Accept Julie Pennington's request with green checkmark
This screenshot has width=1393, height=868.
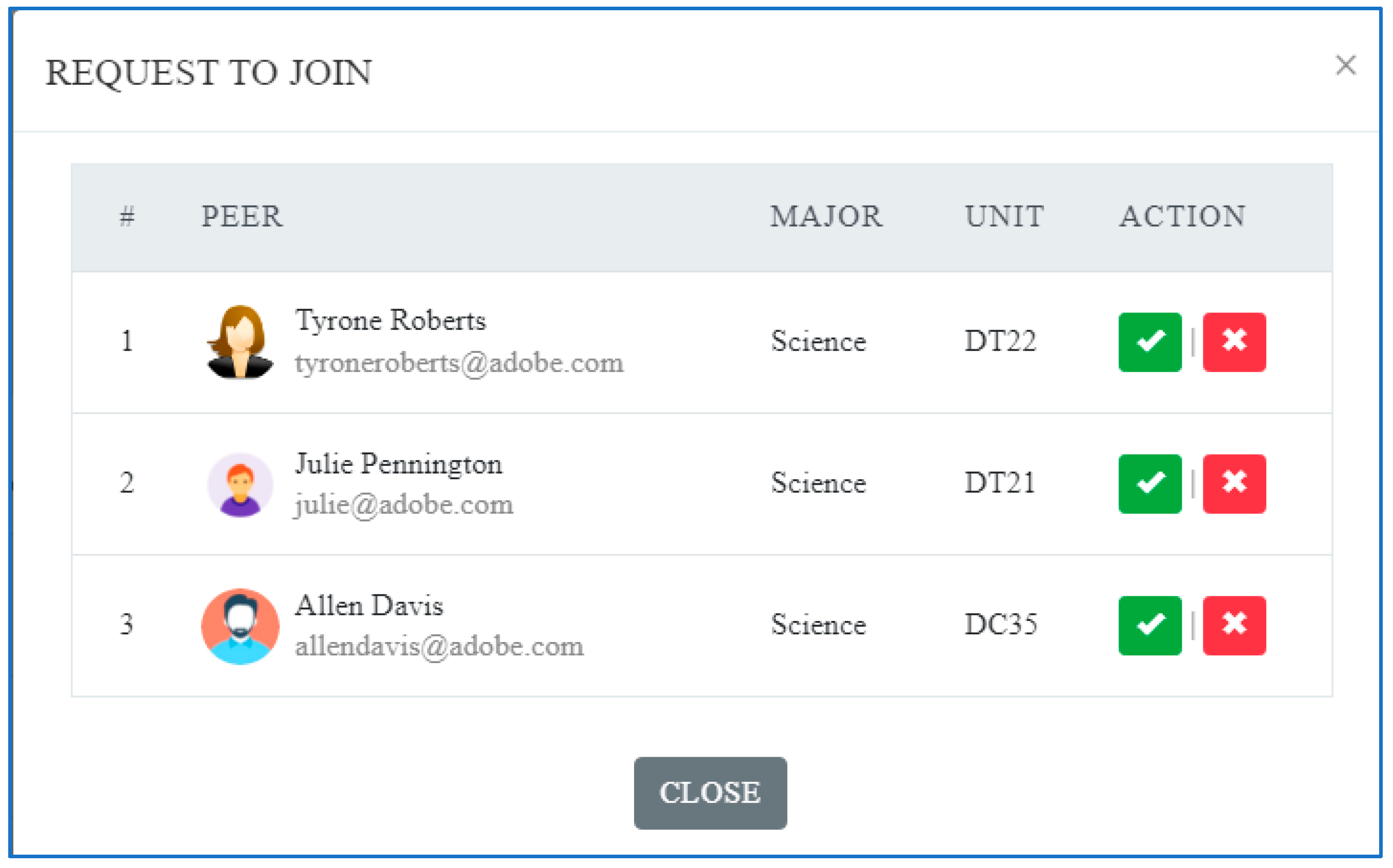(1149, 483)
